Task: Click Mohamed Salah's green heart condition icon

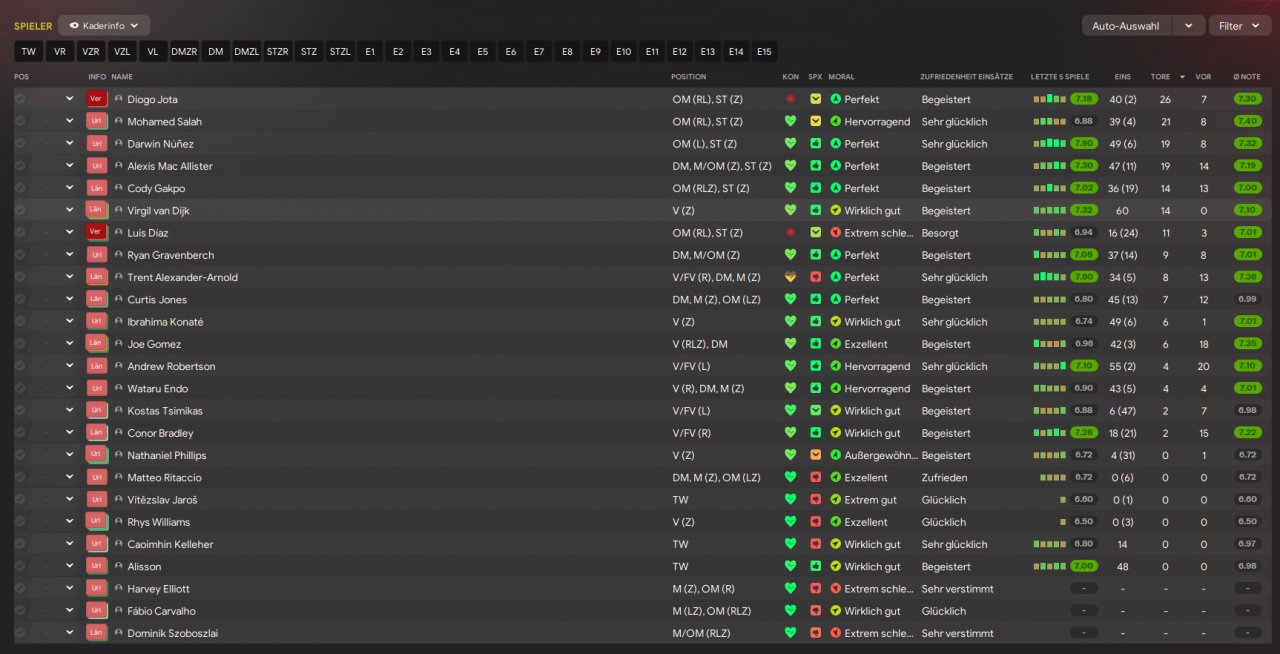Action: [x=790, y=121]
